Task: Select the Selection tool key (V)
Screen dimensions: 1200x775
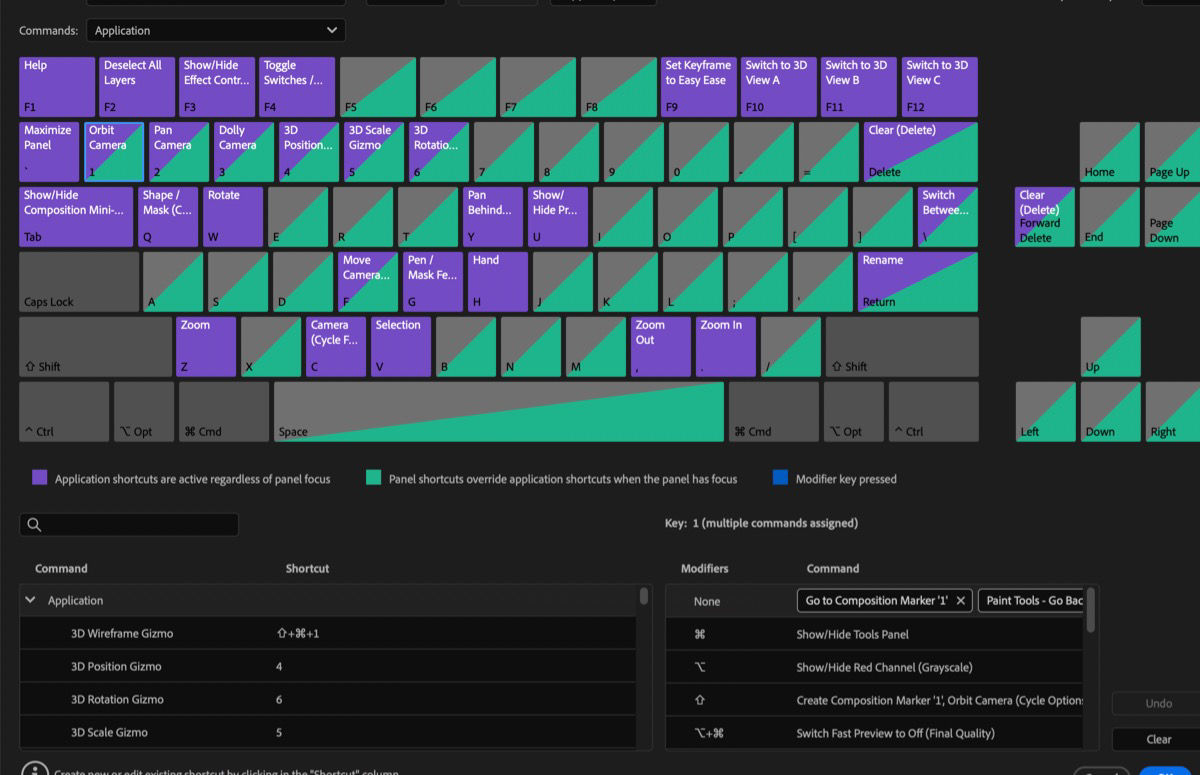Action: click(400, 345)
